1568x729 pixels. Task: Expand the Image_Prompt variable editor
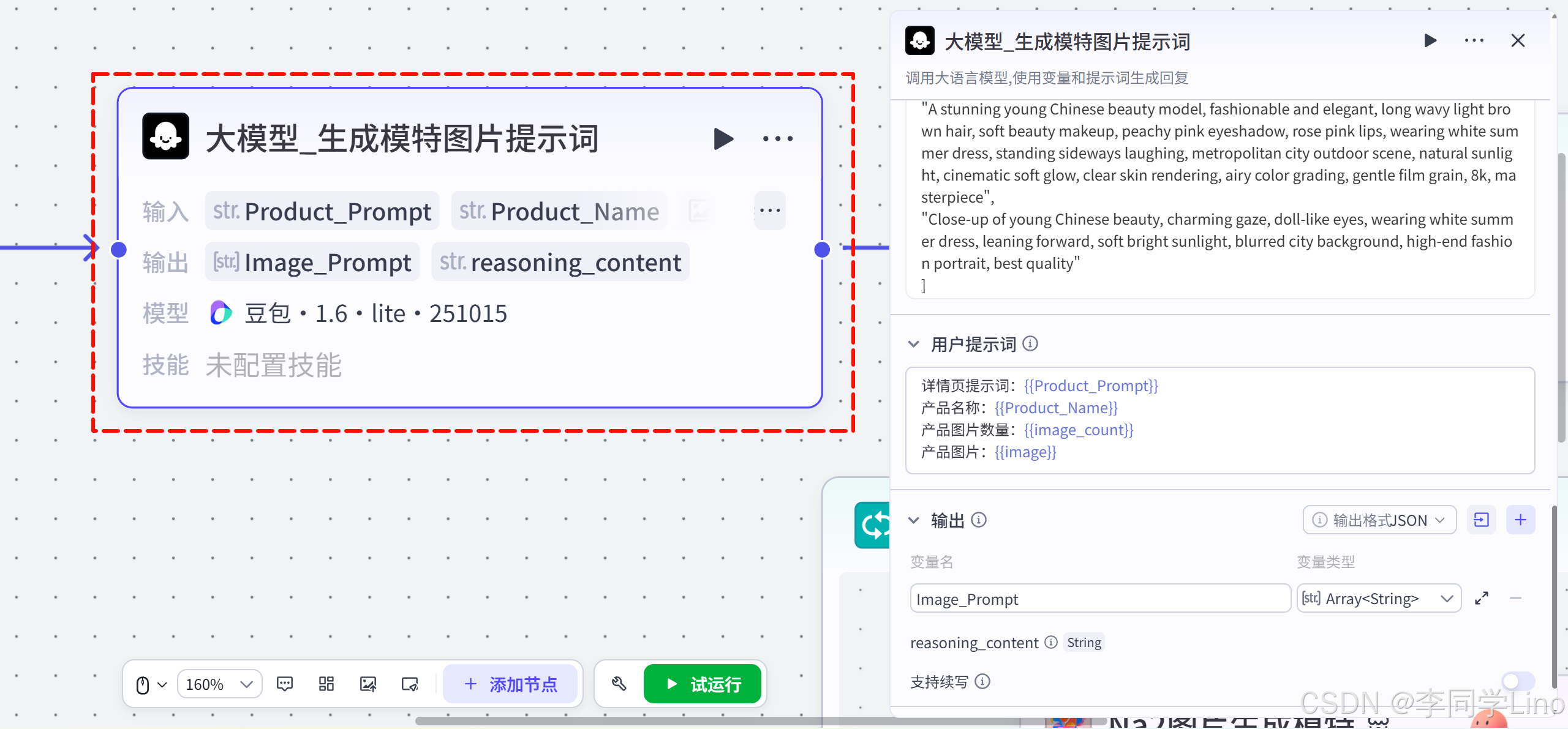(1482, 598)
